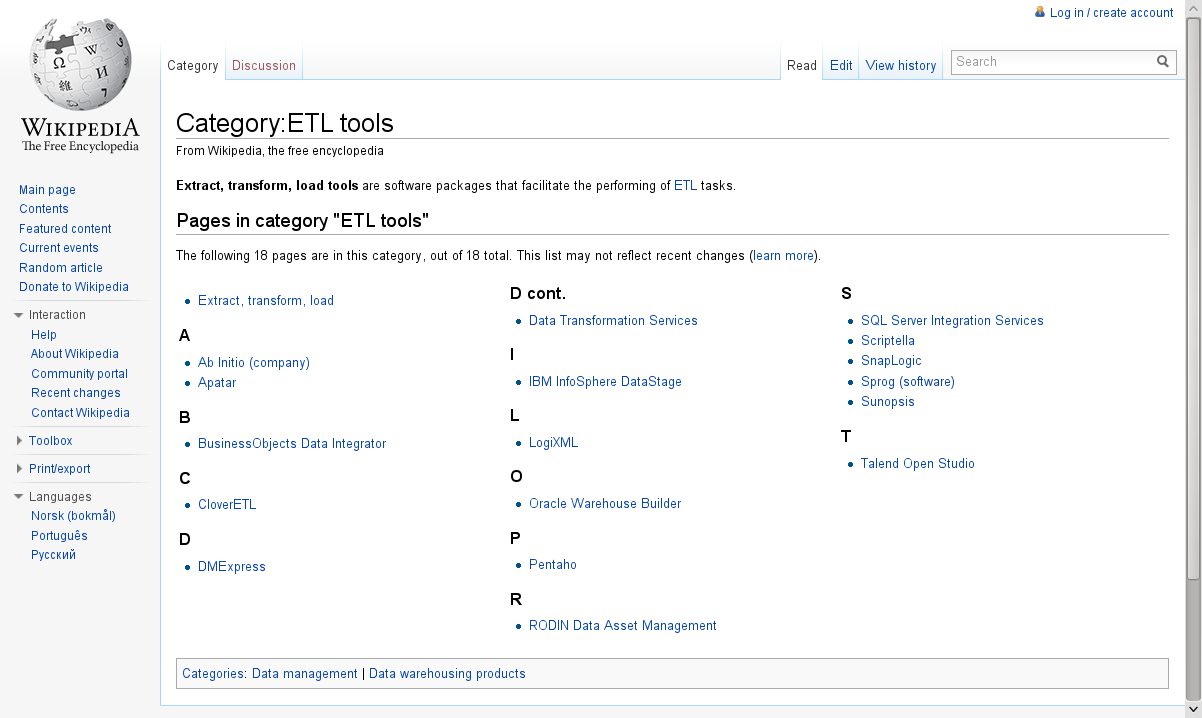Screen dimensions: 1202x718
Task: Open the Edit tab
Action: 841,65
